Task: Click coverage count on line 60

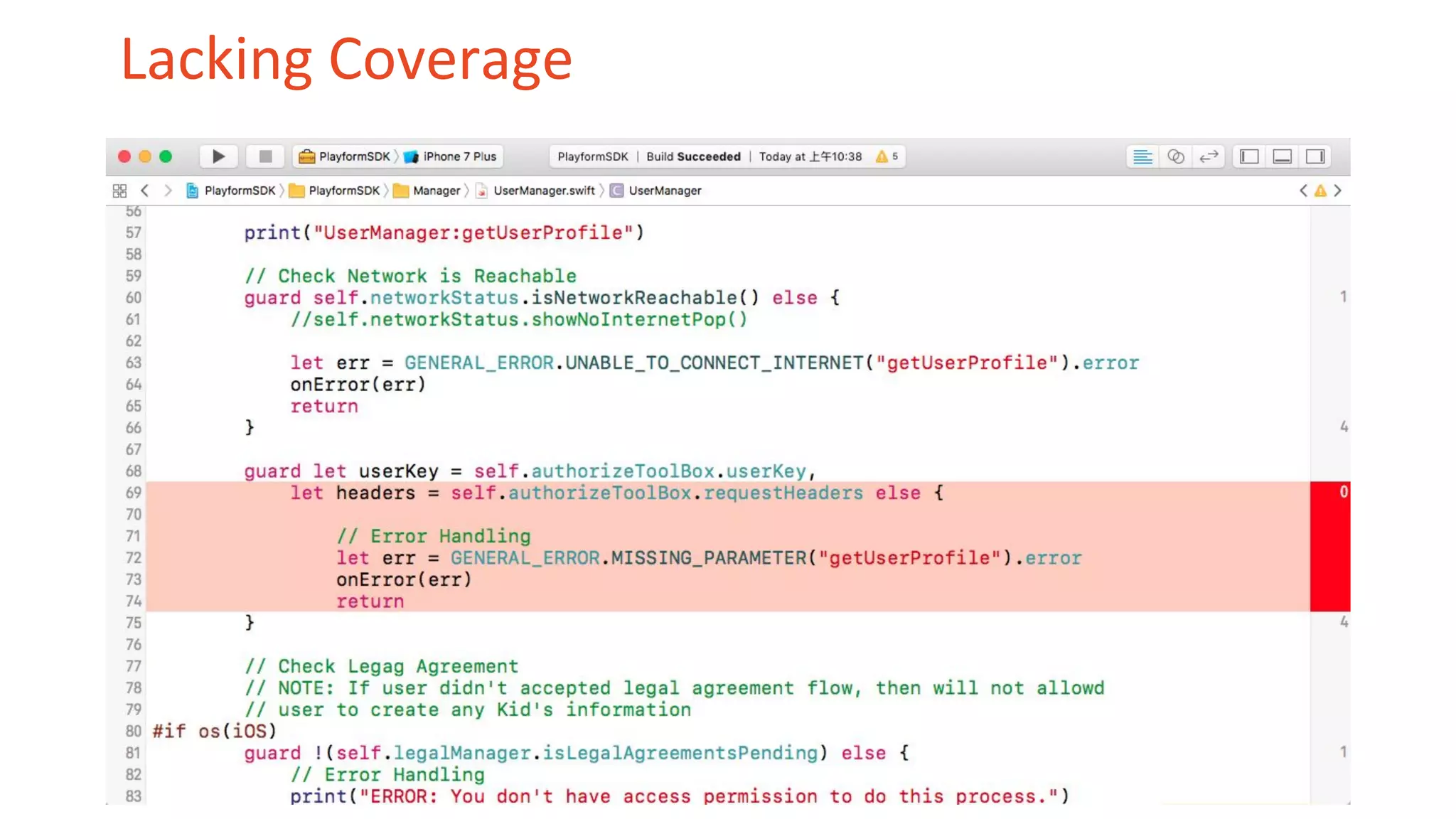Action: tap(1343, 296)
